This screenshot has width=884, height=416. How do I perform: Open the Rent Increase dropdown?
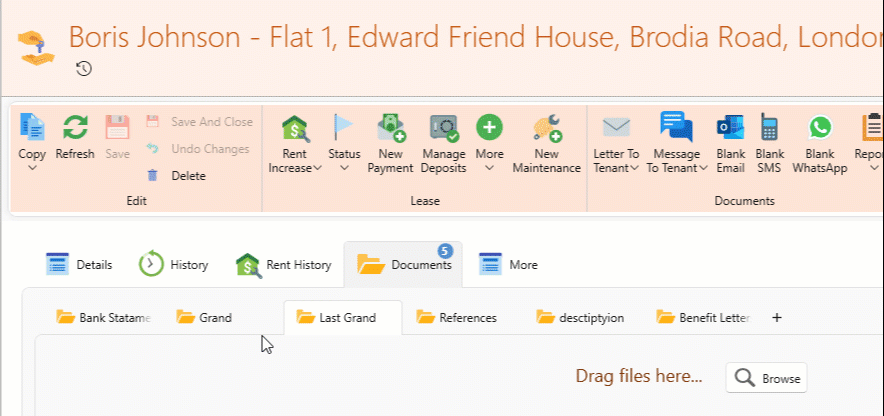[x=295, y=167]
